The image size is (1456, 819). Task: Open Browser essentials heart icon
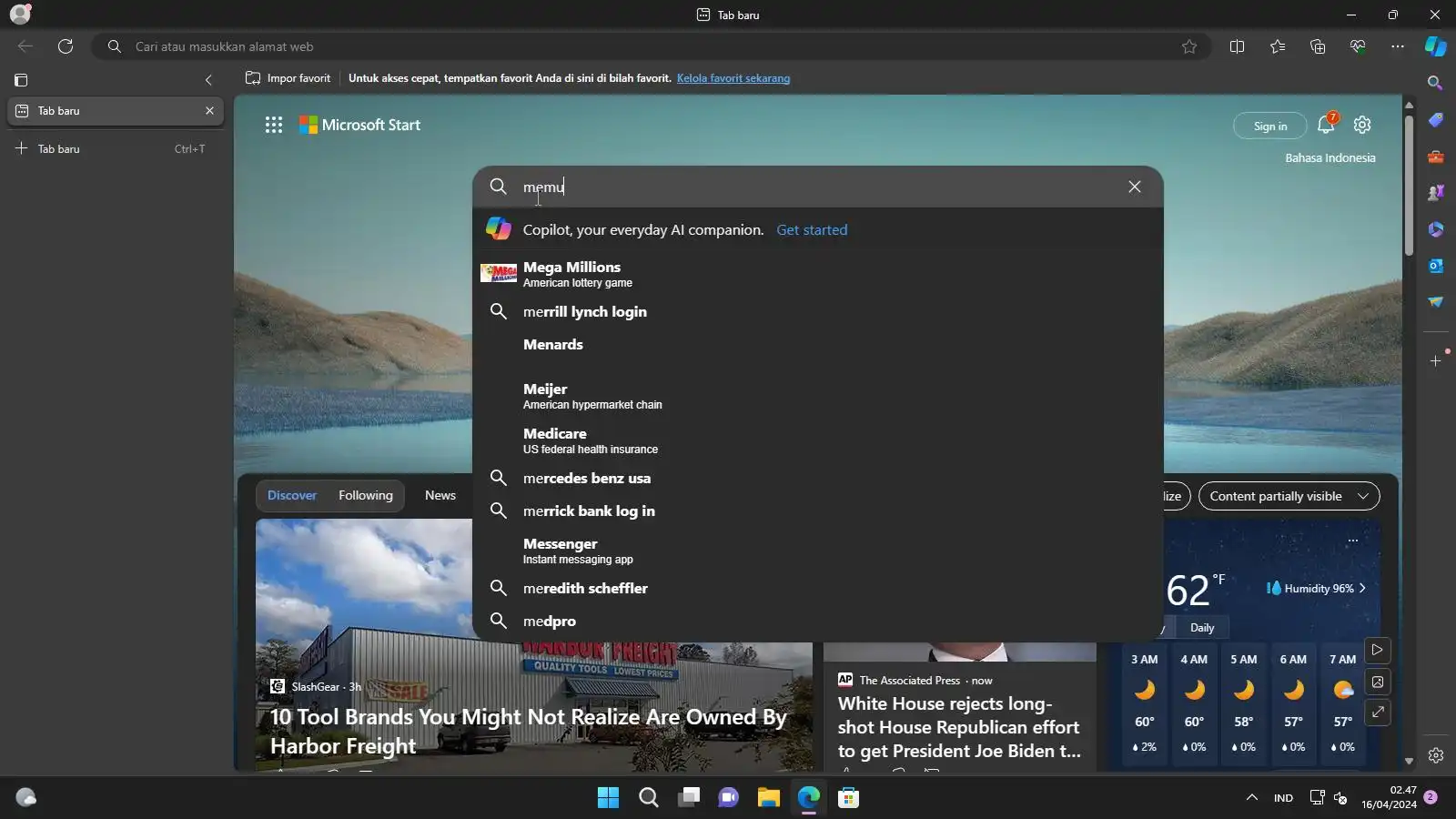(1358, 46)
